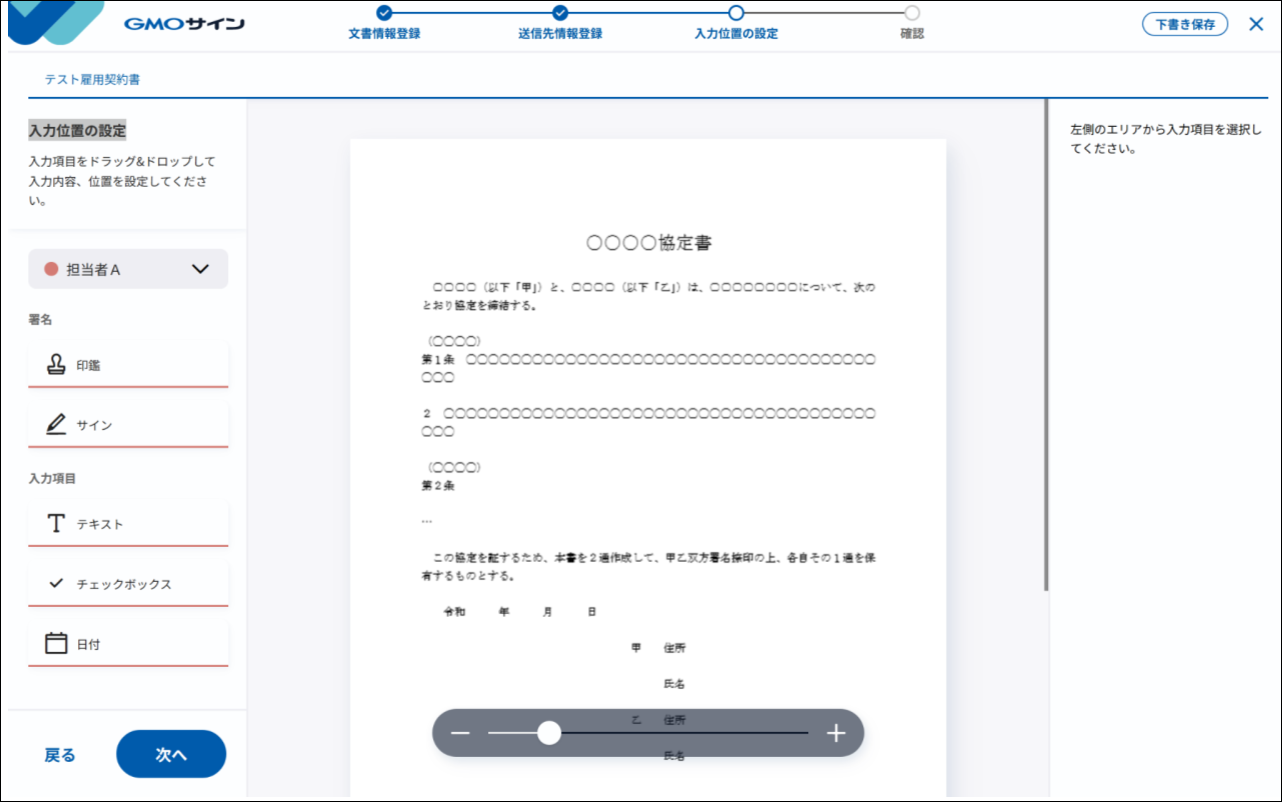Screen dimensions: 1282x802
Task: Click the 戻る link
Action: point(60,755)
